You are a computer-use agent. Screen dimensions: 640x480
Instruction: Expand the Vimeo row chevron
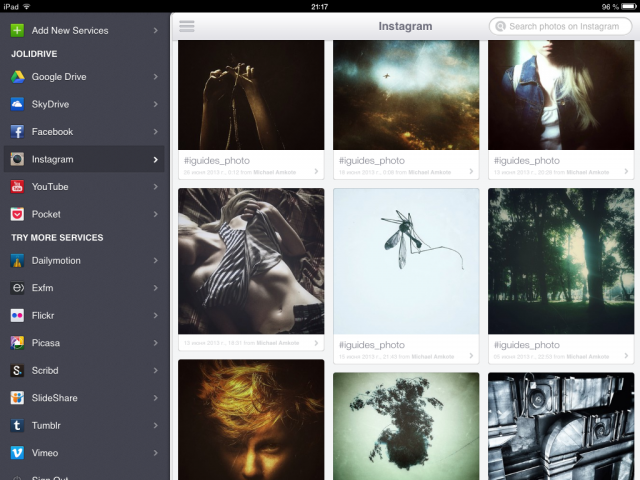coord(156,453)
